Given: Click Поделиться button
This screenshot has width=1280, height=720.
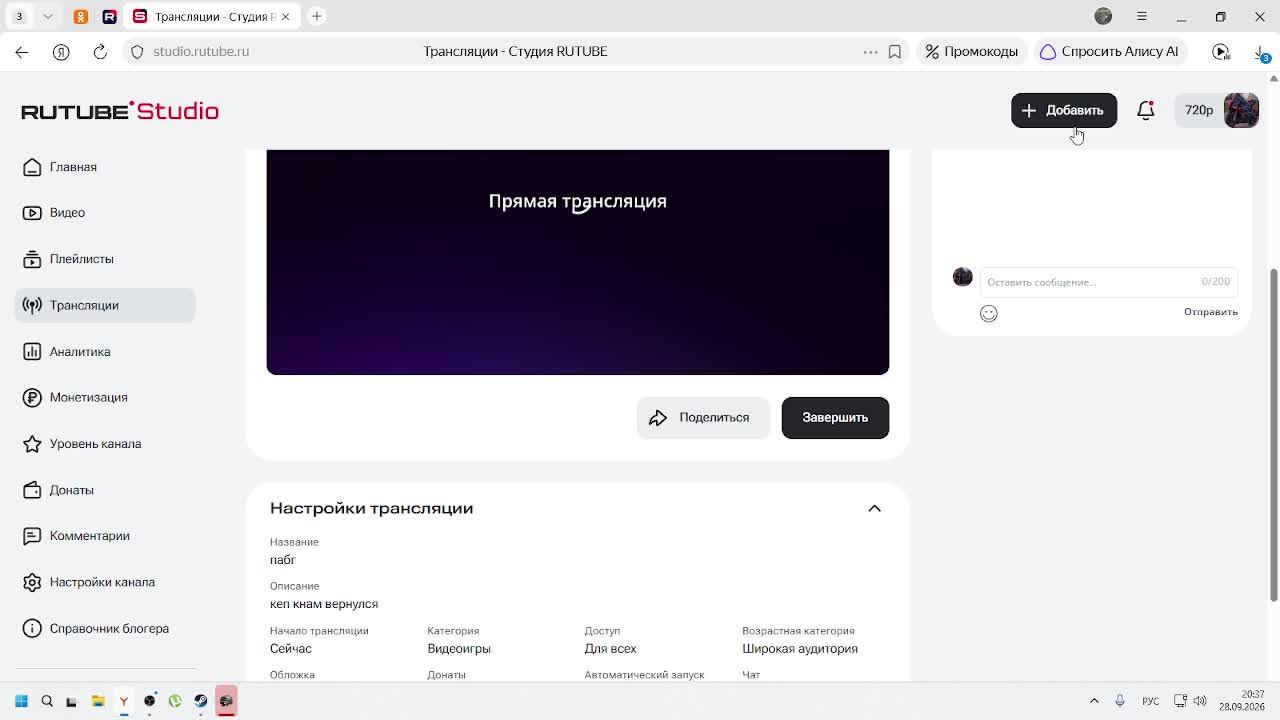Looking at the screenshot, I should click(703, 417).
